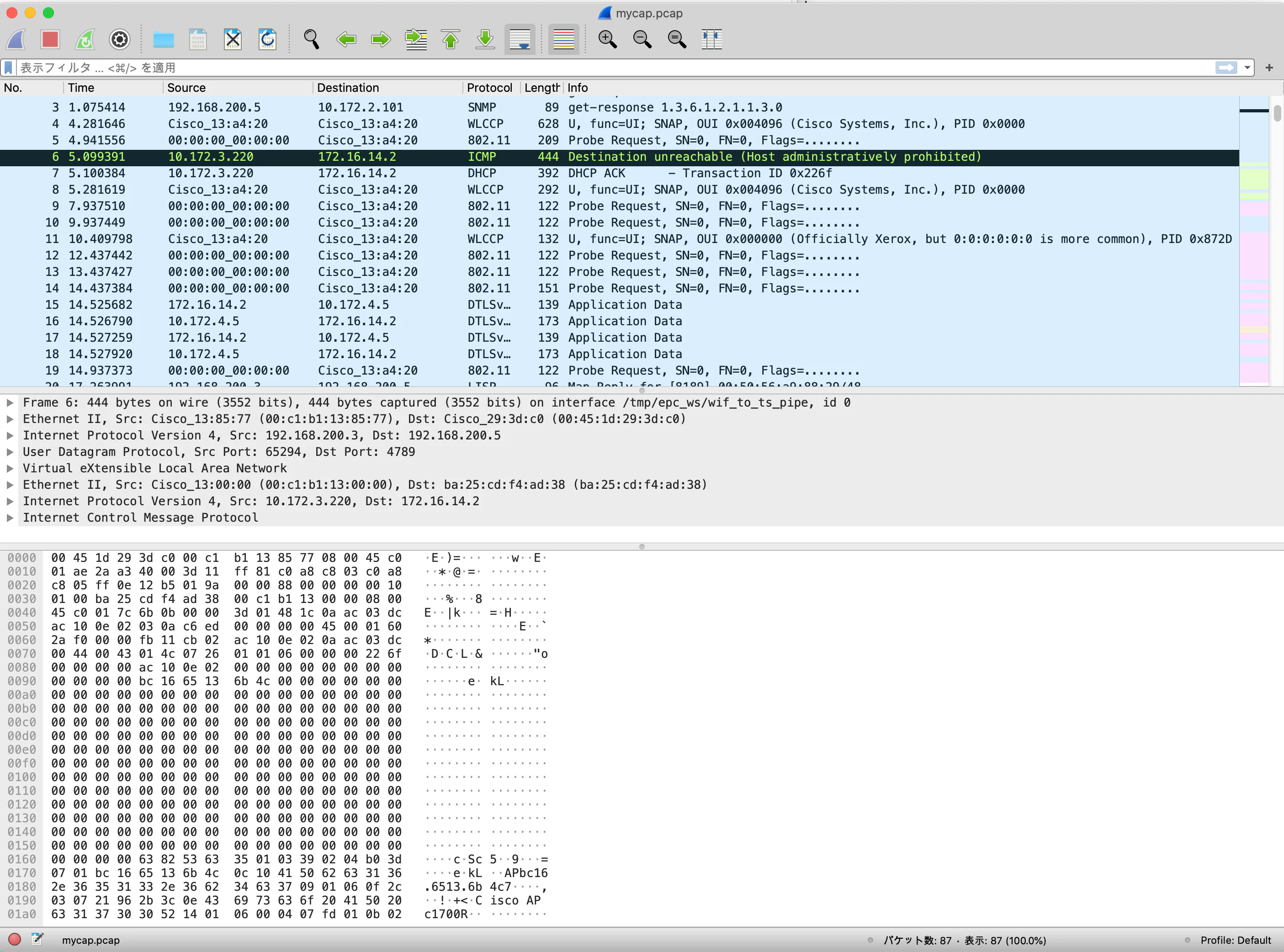Save this capture file icon
The width and height of the screenshot is (1284, 952).
[x=198, y=39]
